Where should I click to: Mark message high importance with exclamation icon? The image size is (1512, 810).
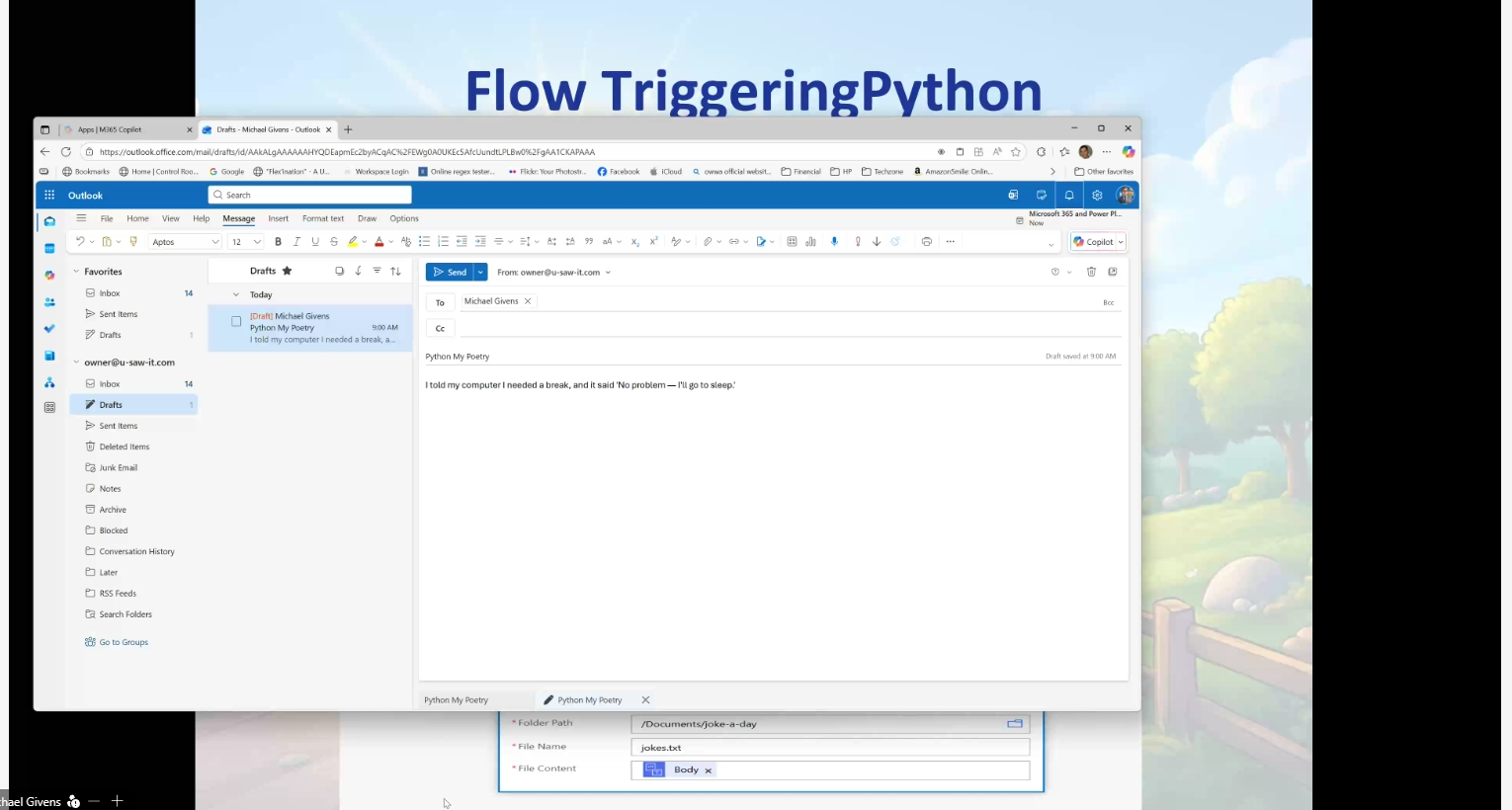858,242
